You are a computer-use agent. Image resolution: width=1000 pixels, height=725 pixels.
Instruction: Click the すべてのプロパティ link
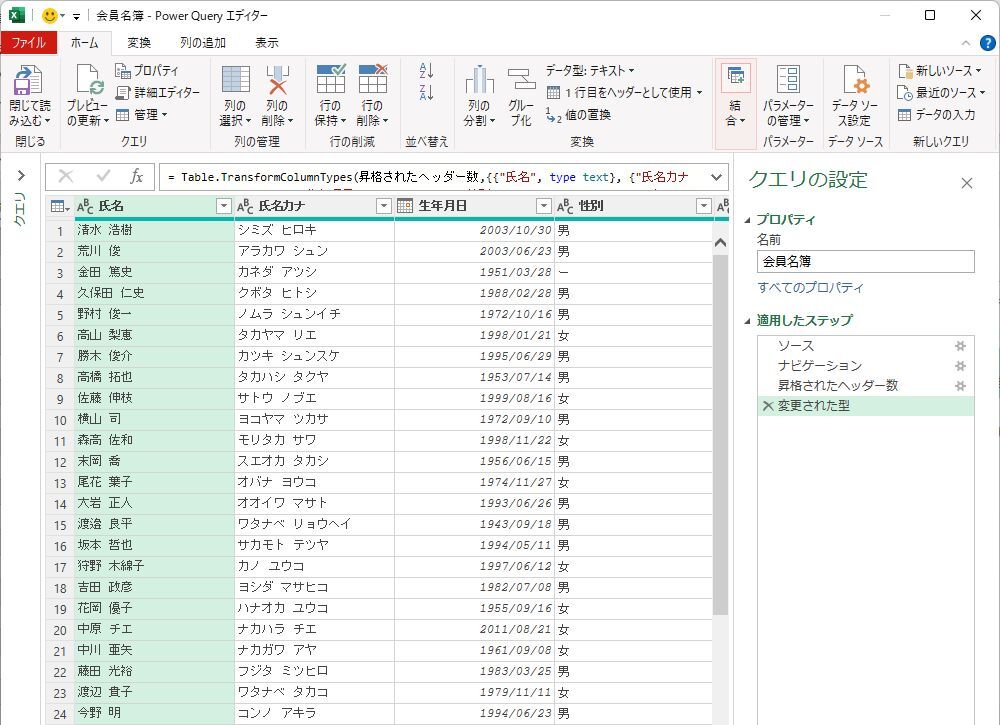click(x=810, y=288)
